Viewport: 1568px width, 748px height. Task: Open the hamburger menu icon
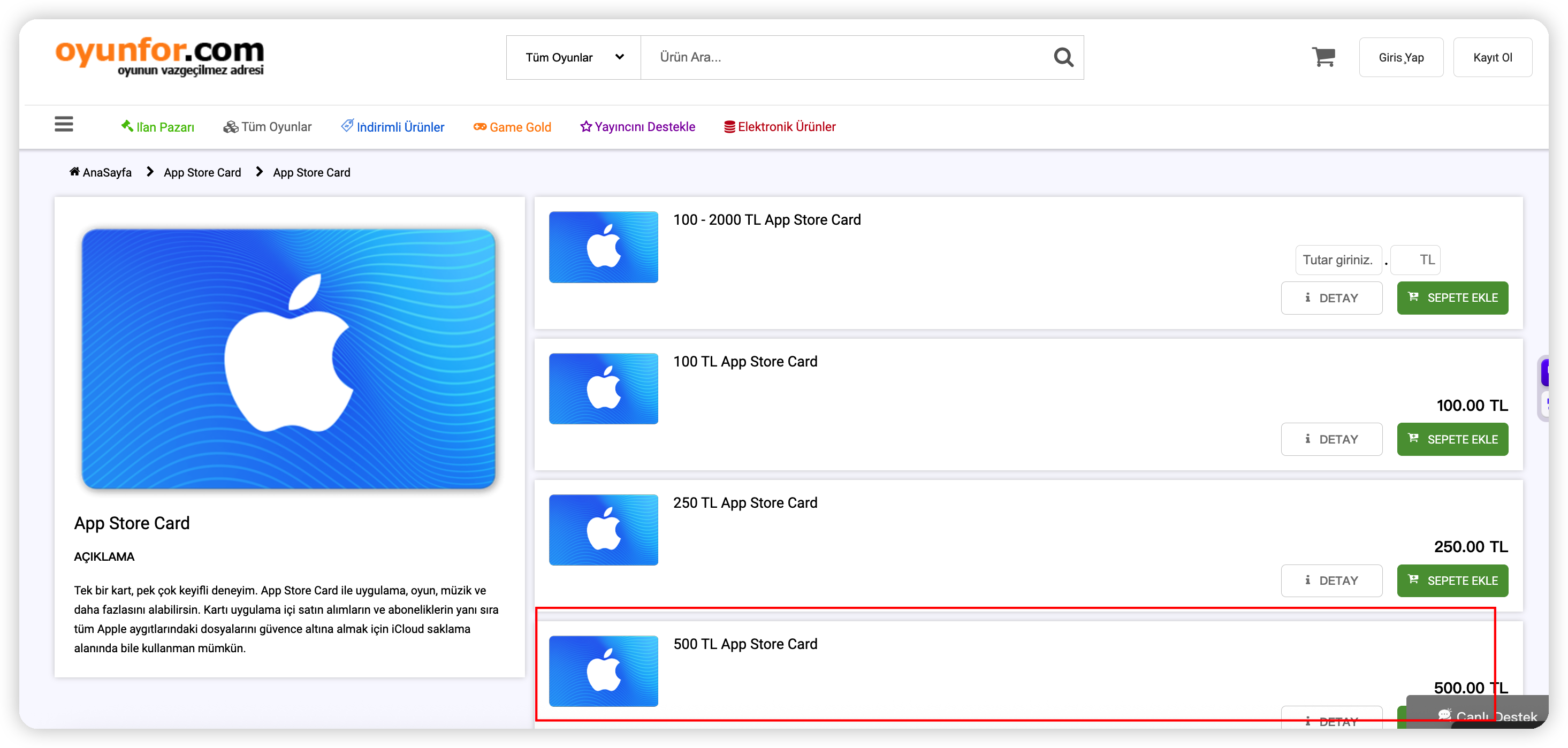coord(64,124)
